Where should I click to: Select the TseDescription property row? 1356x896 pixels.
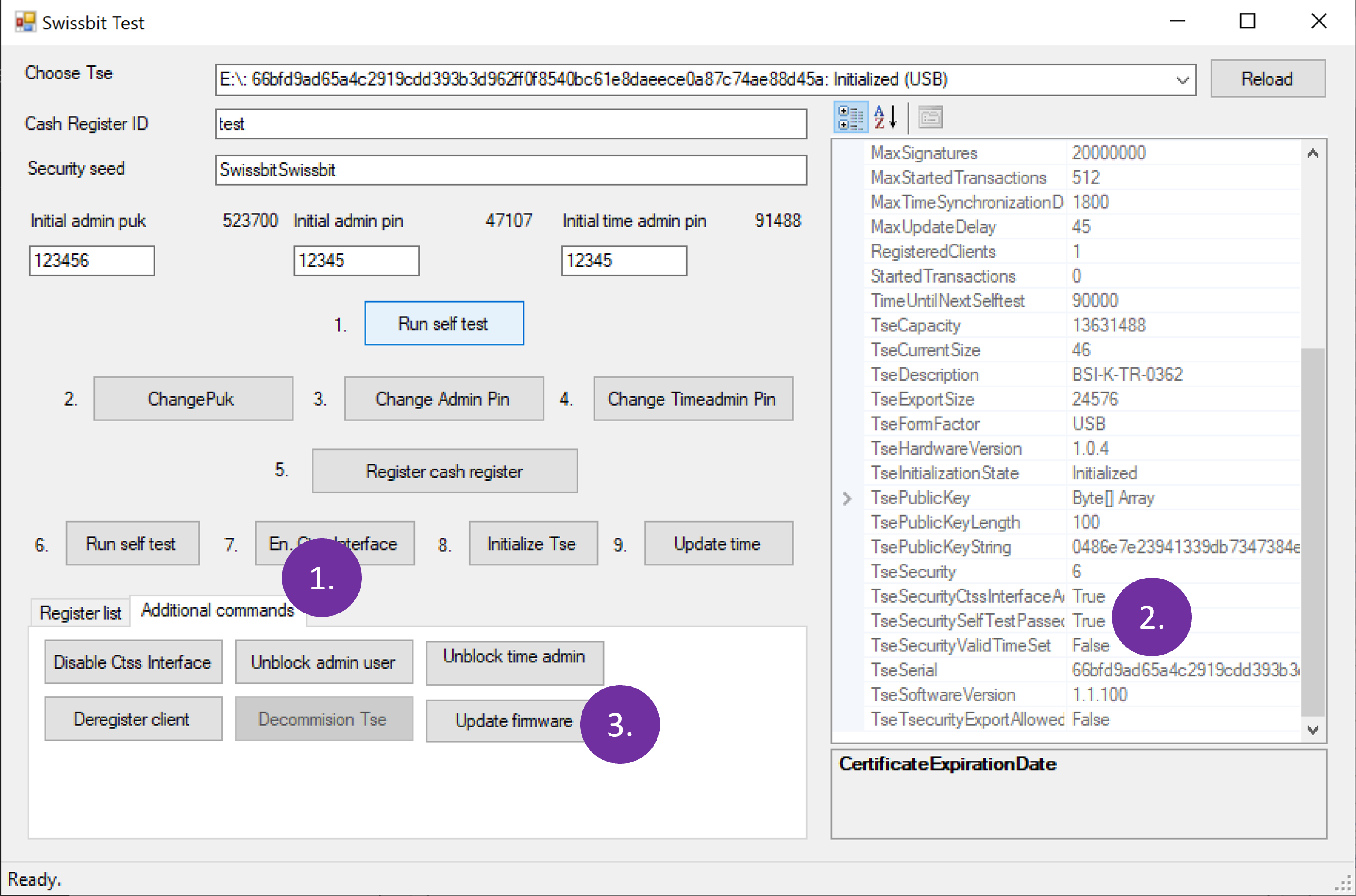pyautogui.click(x=1083, y=374)
